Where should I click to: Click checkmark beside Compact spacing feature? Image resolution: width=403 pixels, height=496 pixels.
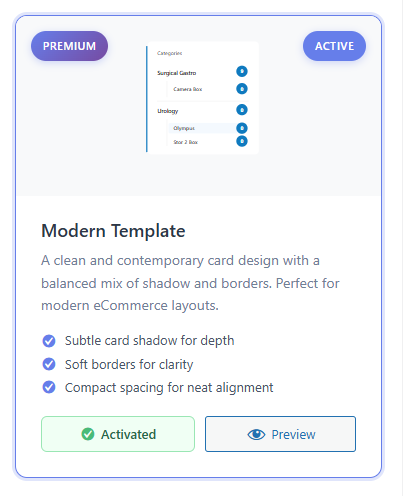49,387
